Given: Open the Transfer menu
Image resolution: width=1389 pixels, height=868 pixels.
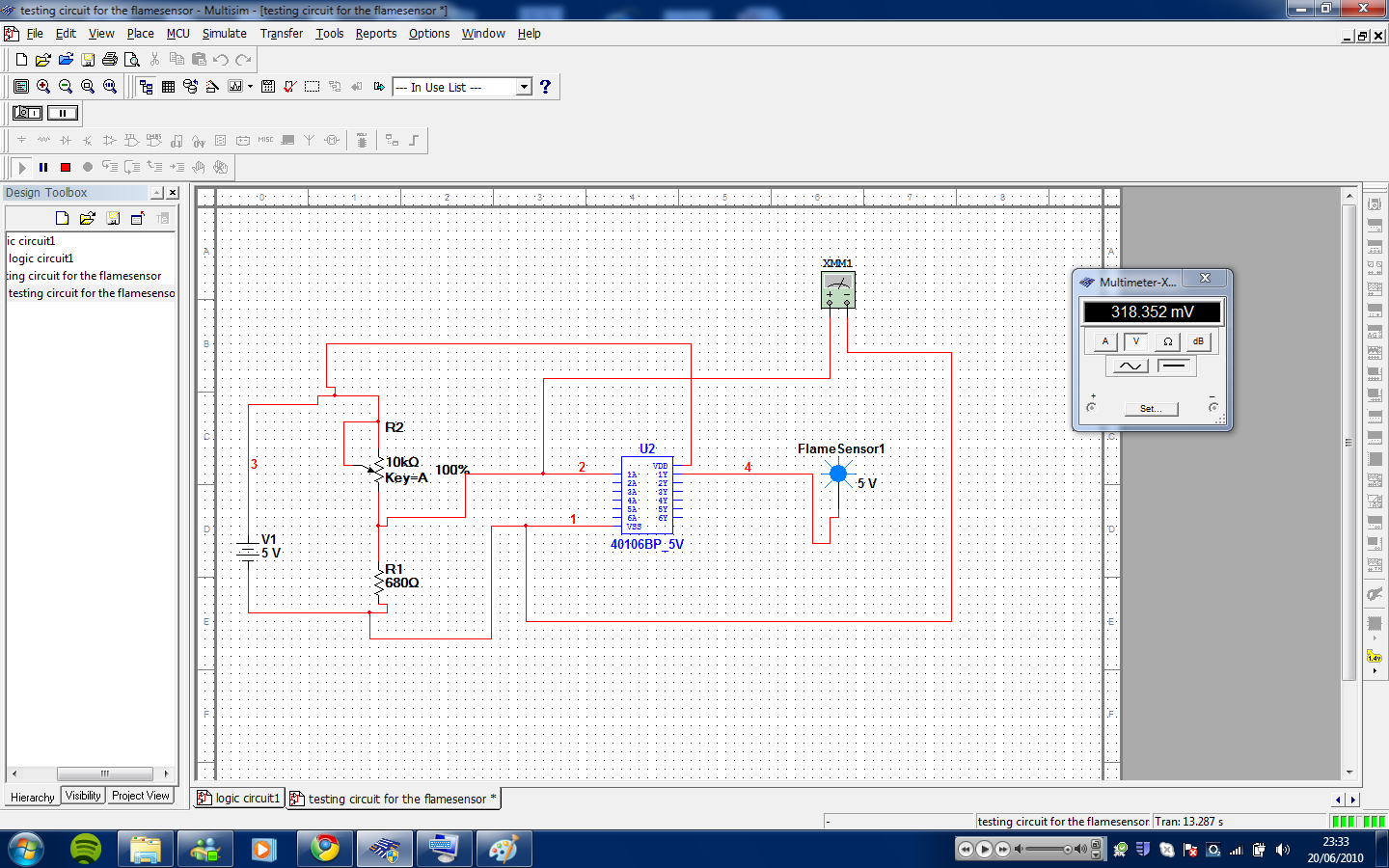Looking at the screenshot, I should tap(282, 34).
